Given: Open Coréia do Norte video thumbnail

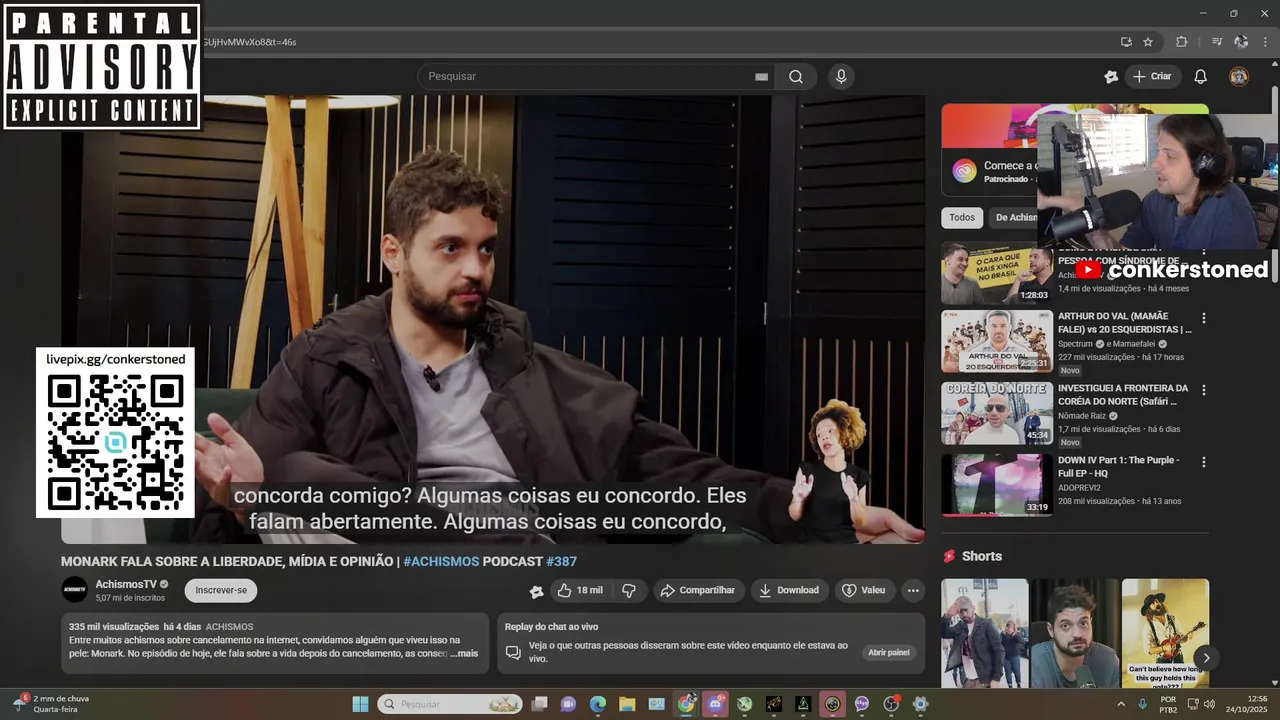Looking at the screenshot, I should pos(996,413).
